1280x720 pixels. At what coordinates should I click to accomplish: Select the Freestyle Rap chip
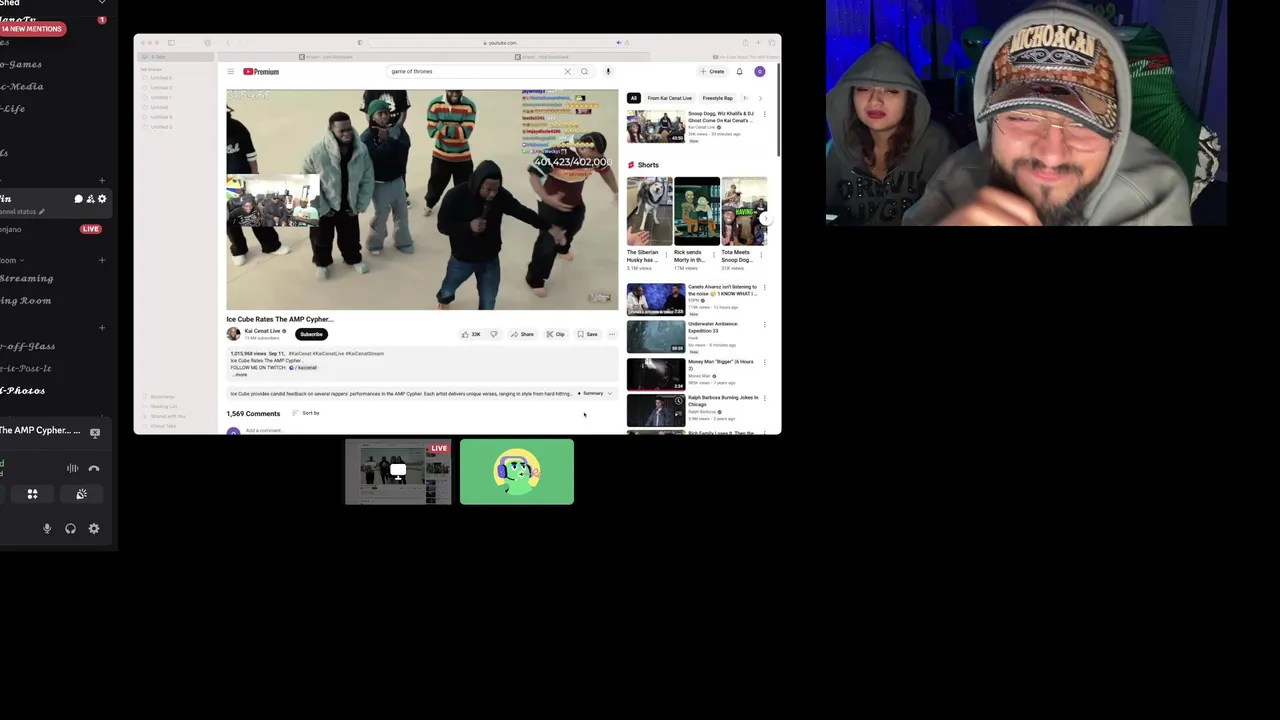pos(717,98)
